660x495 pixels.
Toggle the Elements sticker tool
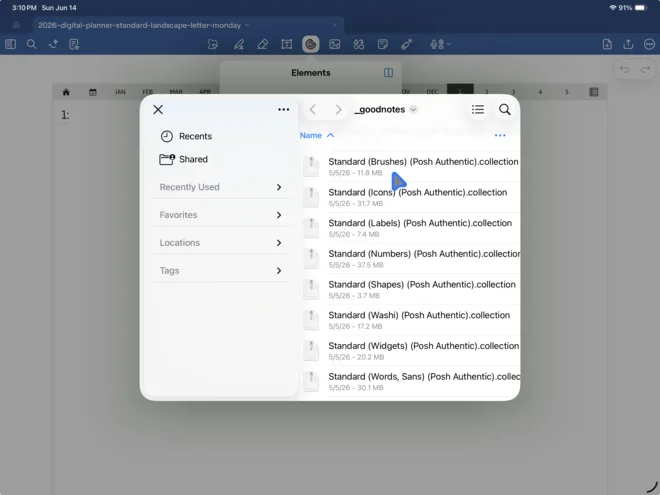point(311,44)
